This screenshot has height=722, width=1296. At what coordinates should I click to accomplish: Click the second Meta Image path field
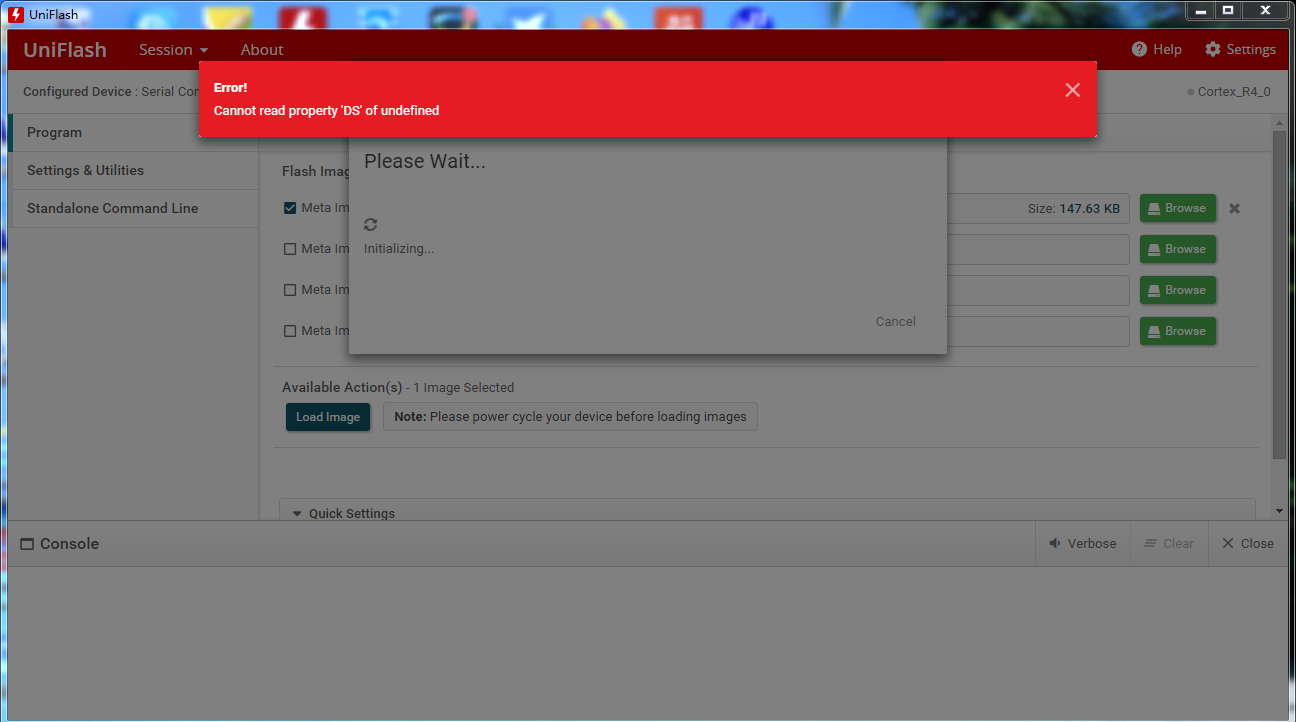(x=1038, y=249)
